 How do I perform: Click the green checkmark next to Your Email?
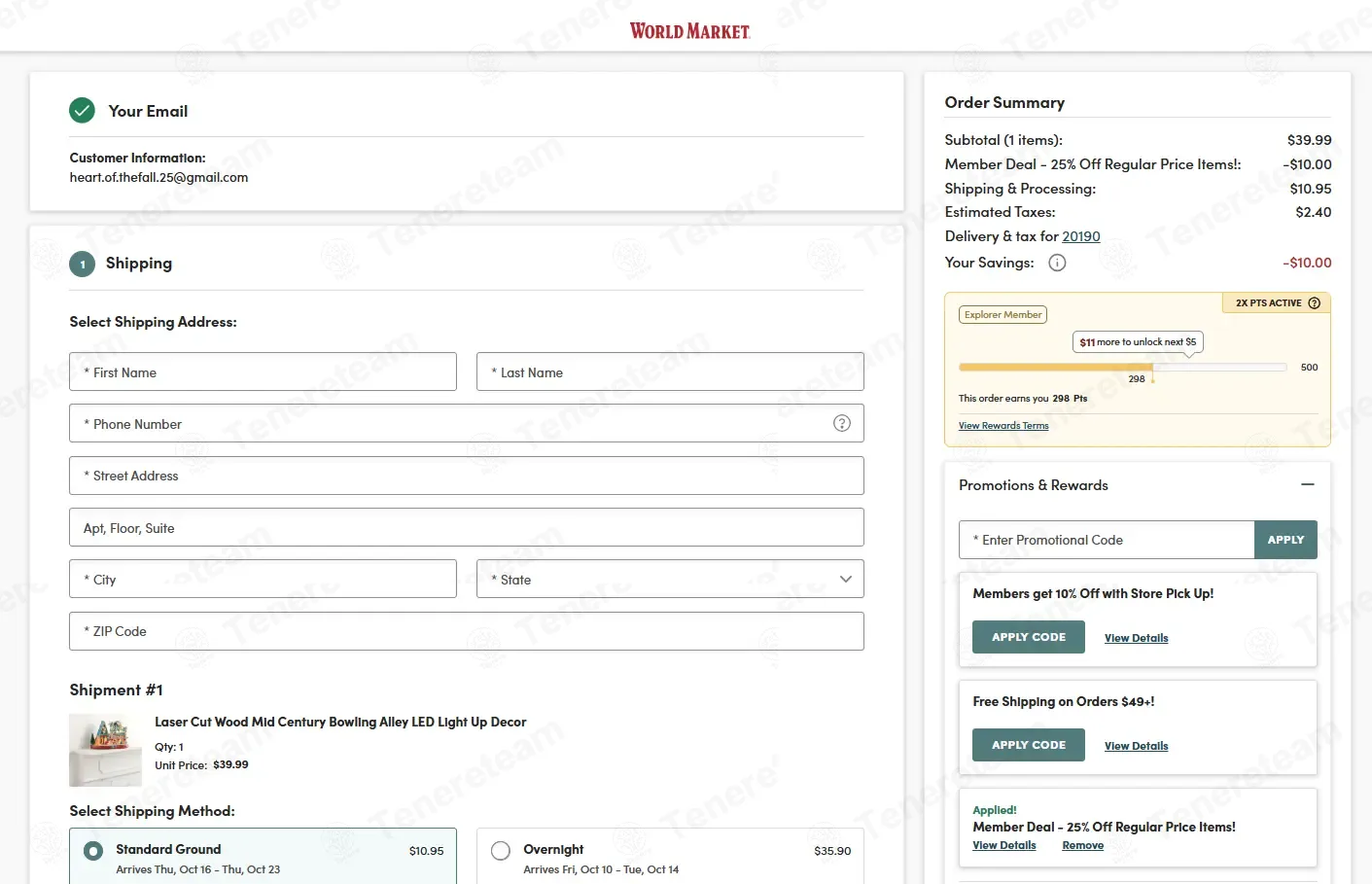click(83, 111)
